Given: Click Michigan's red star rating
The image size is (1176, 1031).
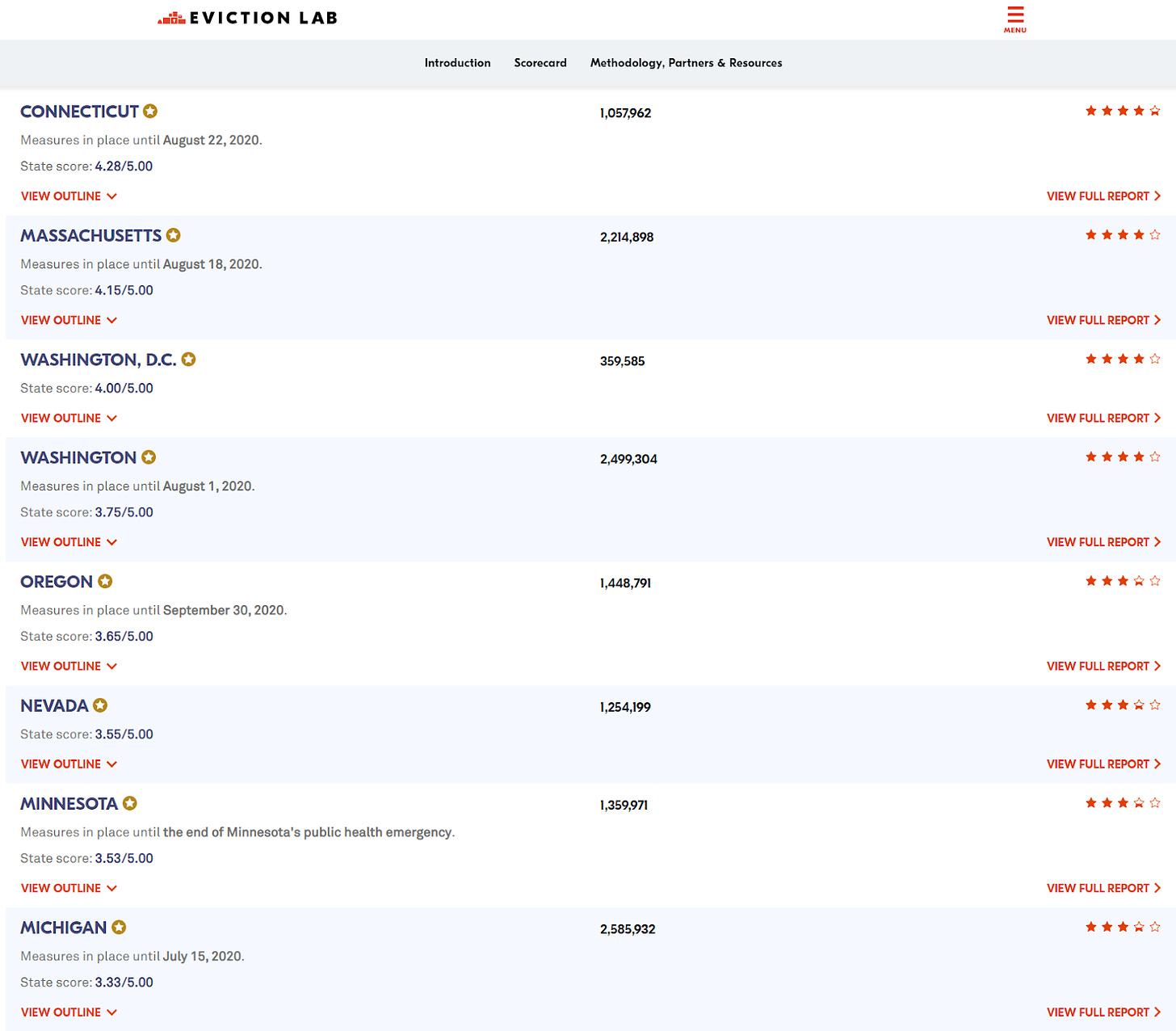Looking at the screenshot, I should pos(1123,927).
